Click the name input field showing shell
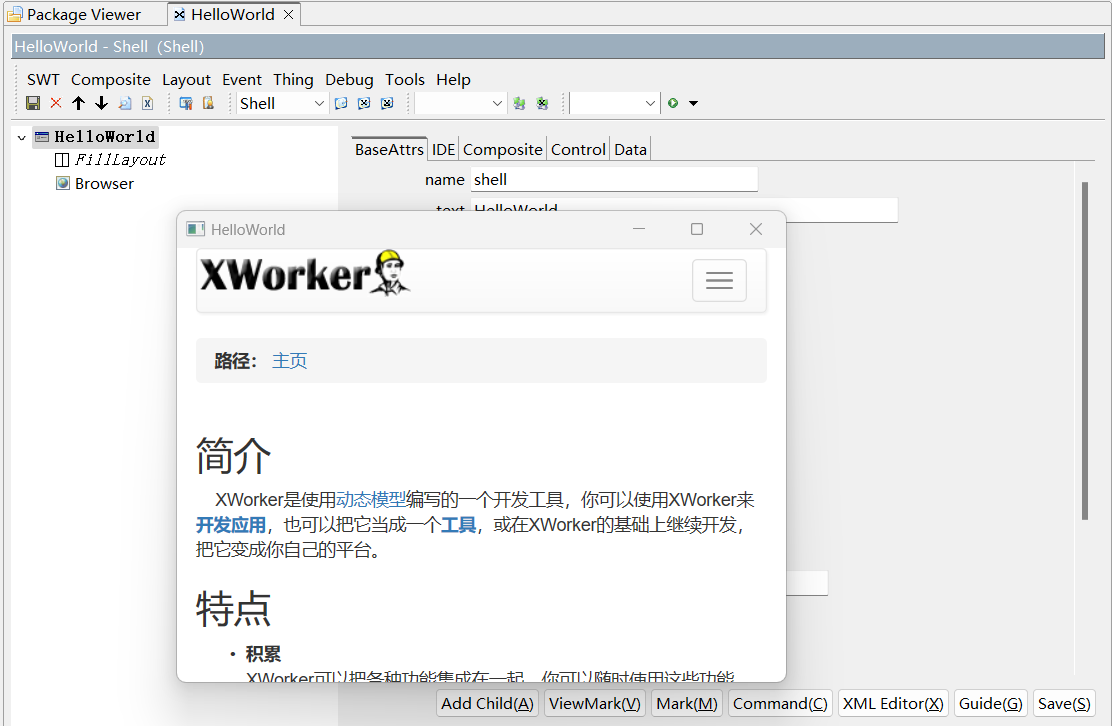 613,179
